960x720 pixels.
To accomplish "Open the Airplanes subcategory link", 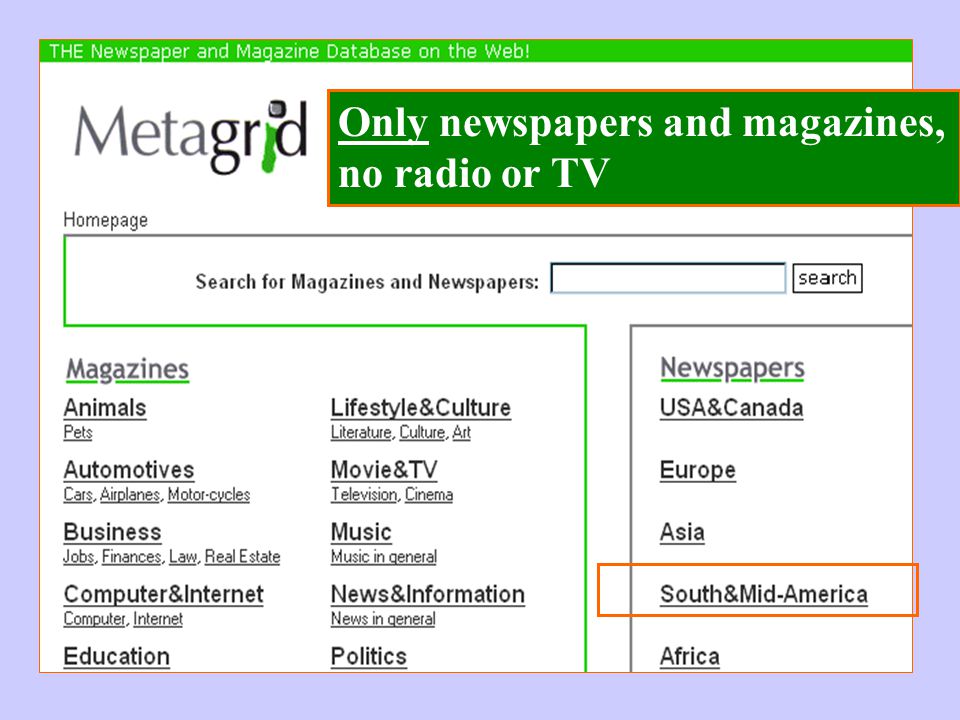I will (130, 495).
